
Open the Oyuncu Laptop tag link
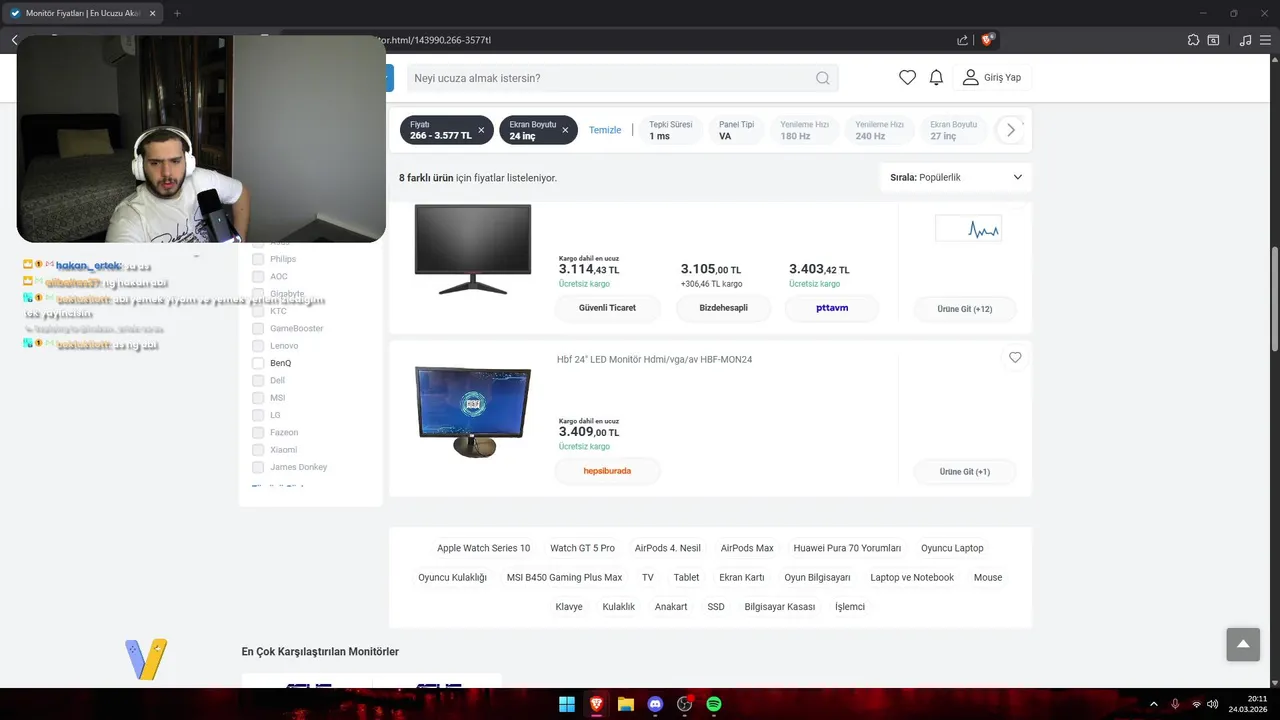(952, 548)
